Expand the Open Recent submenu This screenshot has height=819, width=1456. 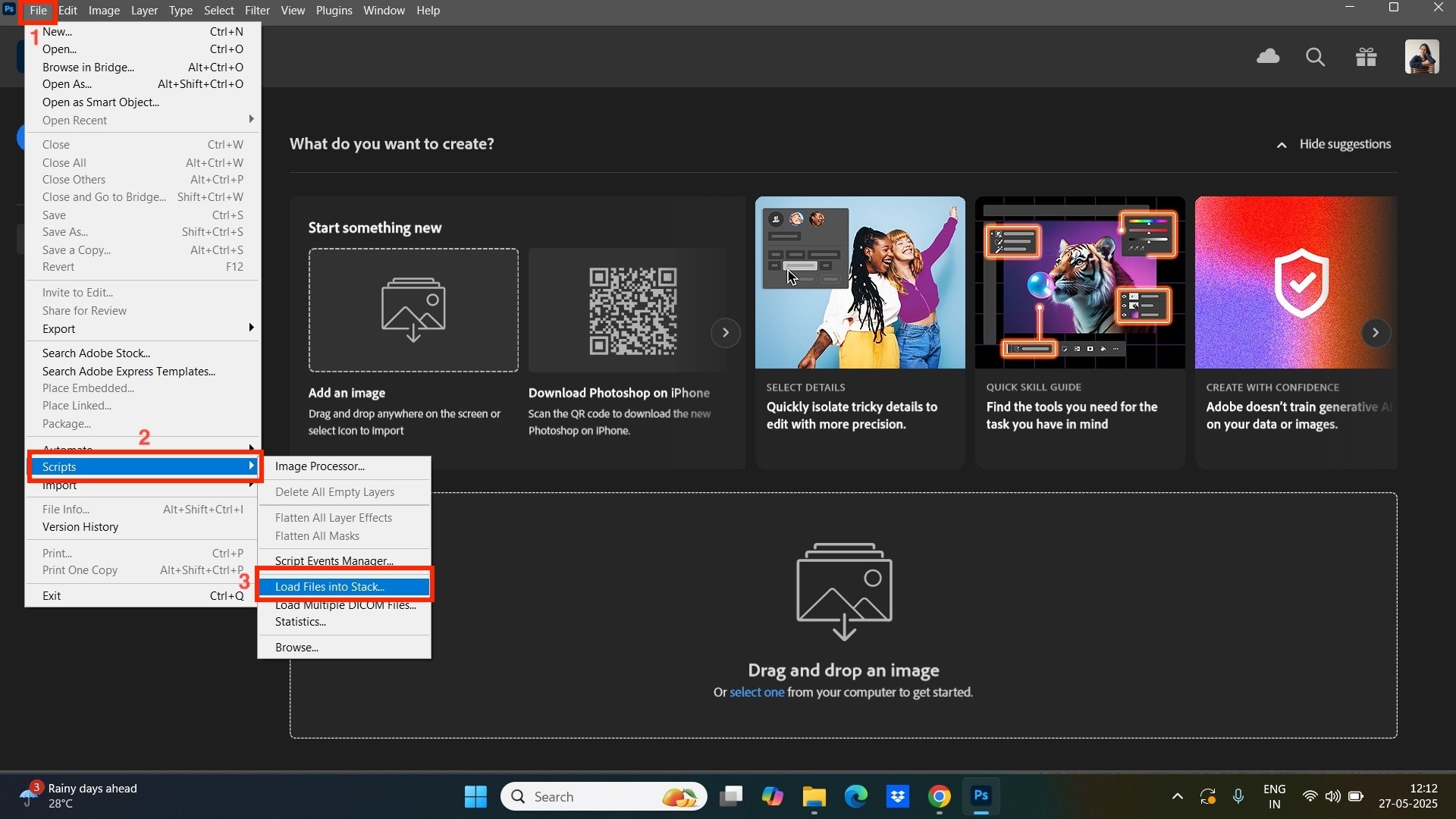[144, 121]
